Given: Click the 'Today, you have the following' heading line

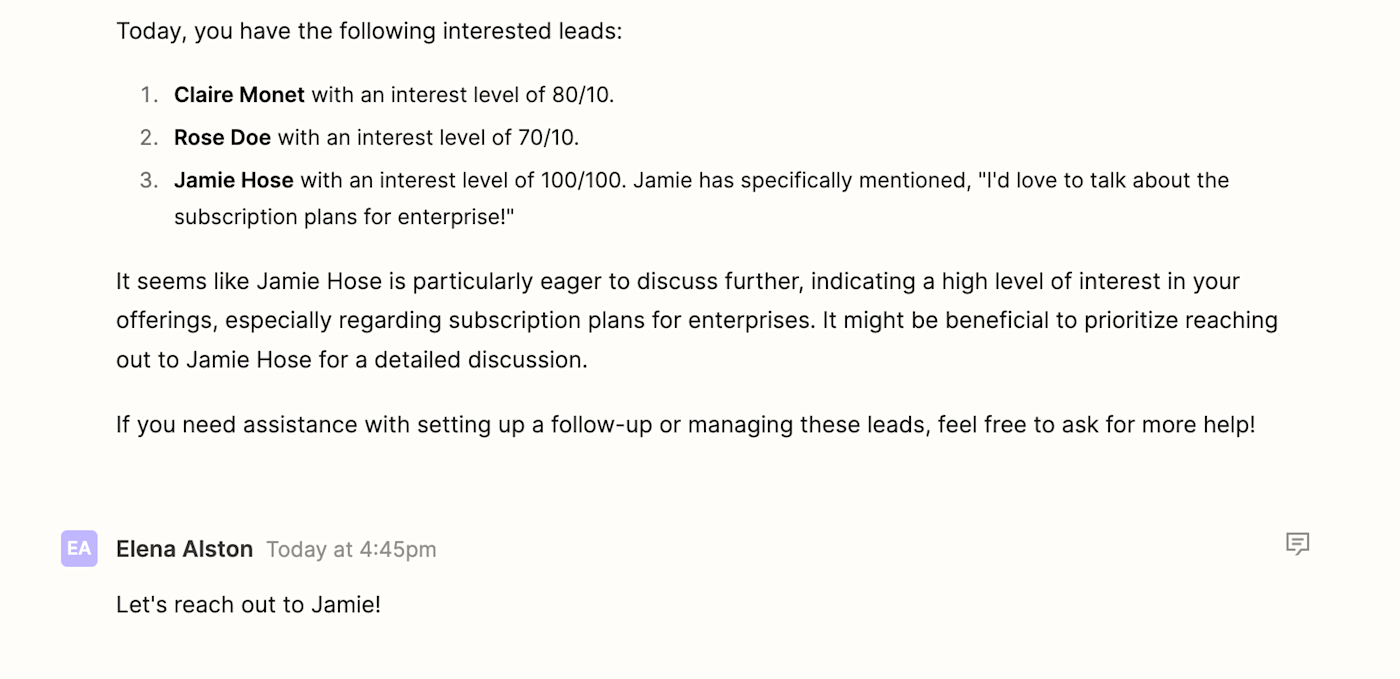Looking at the screenshot, I should (x=369, y=31).
